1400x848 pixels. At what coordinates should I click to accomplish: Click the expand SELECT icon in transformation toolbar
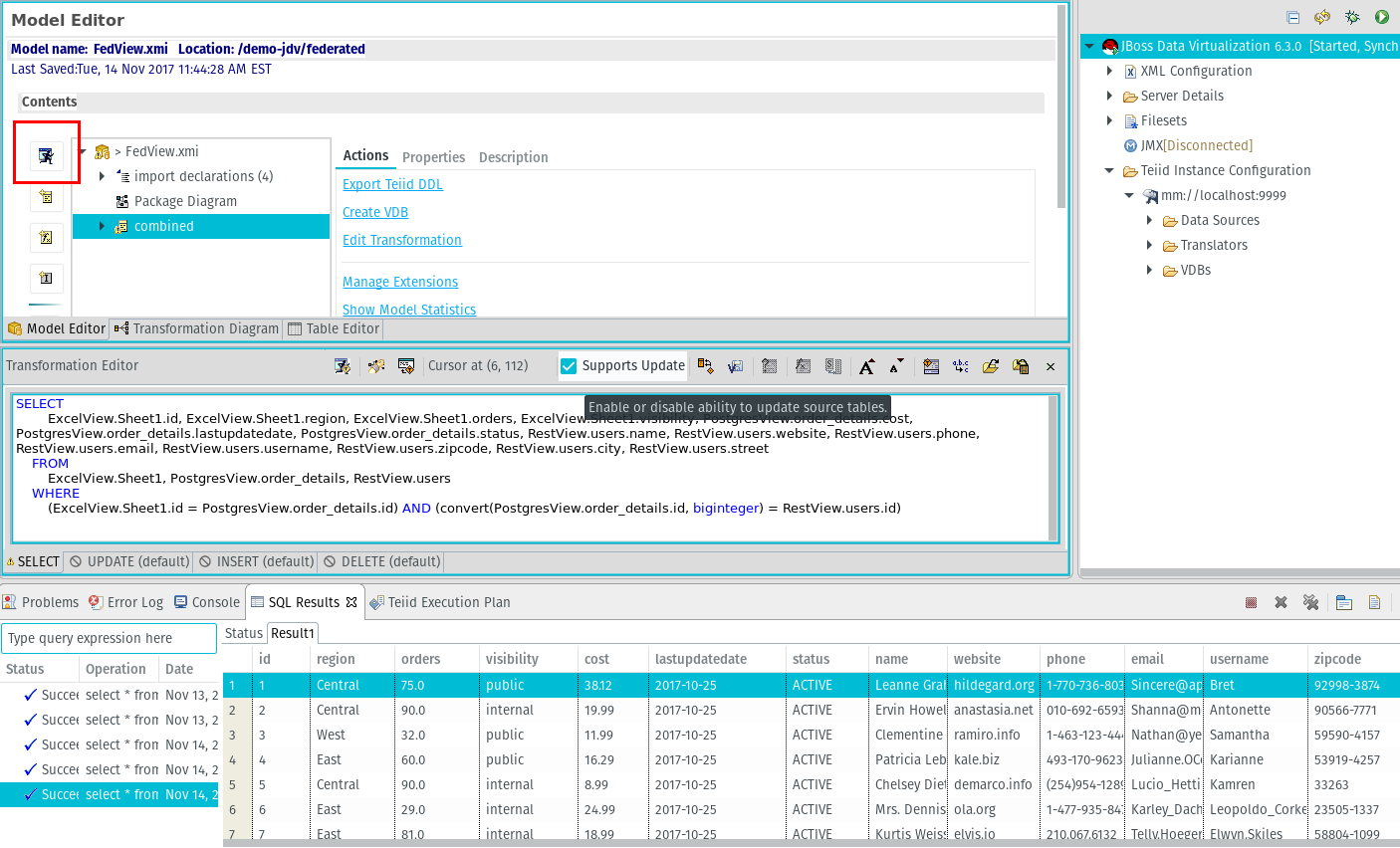pyautogui.click(x=833, y=366)
